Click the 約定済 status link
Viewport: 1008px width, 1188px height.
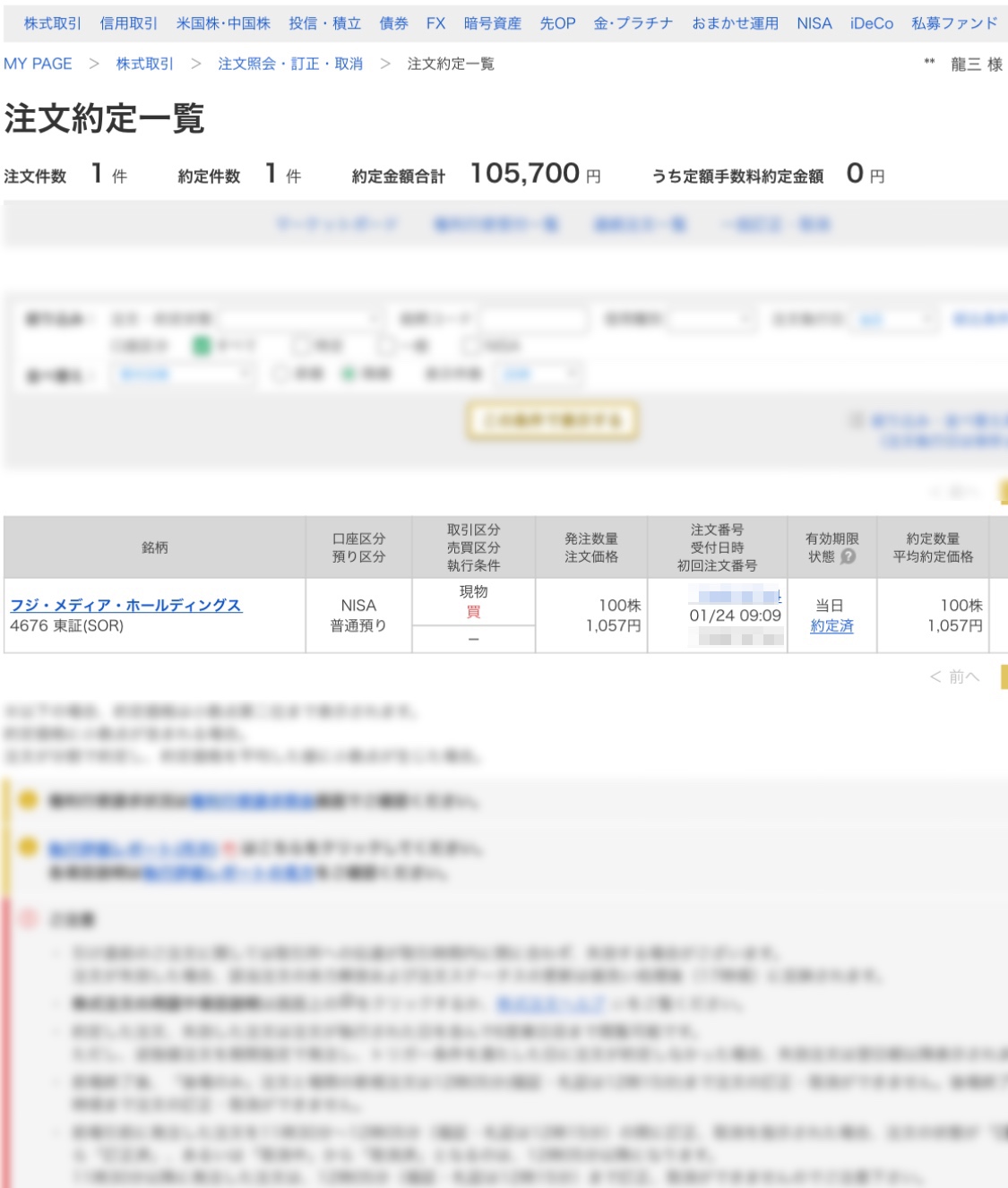[x=831, y=626]
